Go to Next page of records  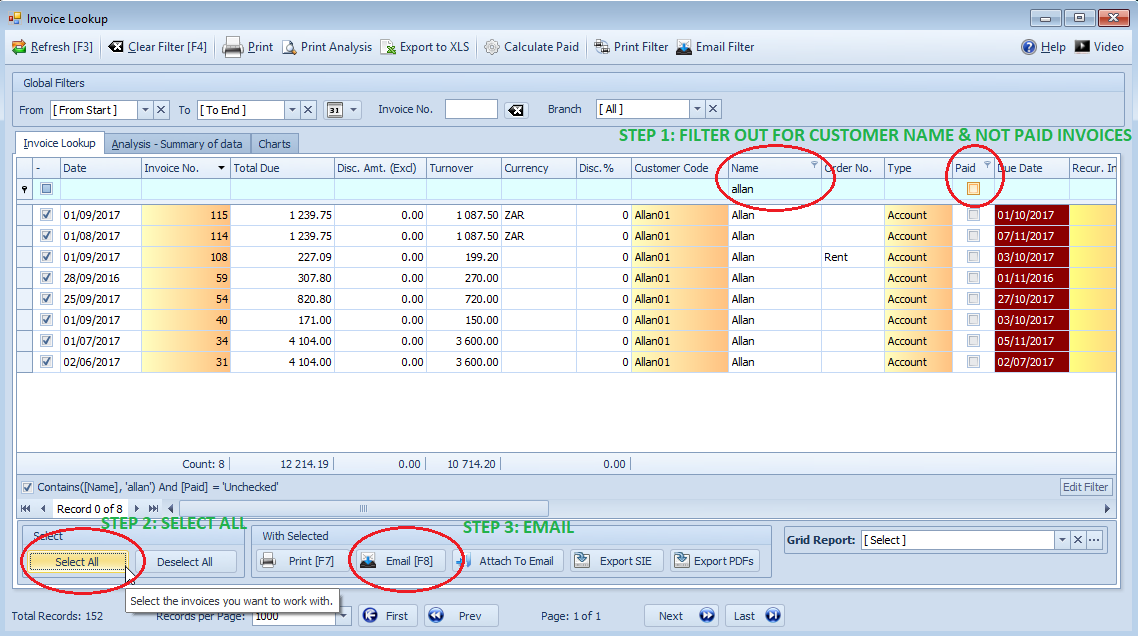(681, 616)
